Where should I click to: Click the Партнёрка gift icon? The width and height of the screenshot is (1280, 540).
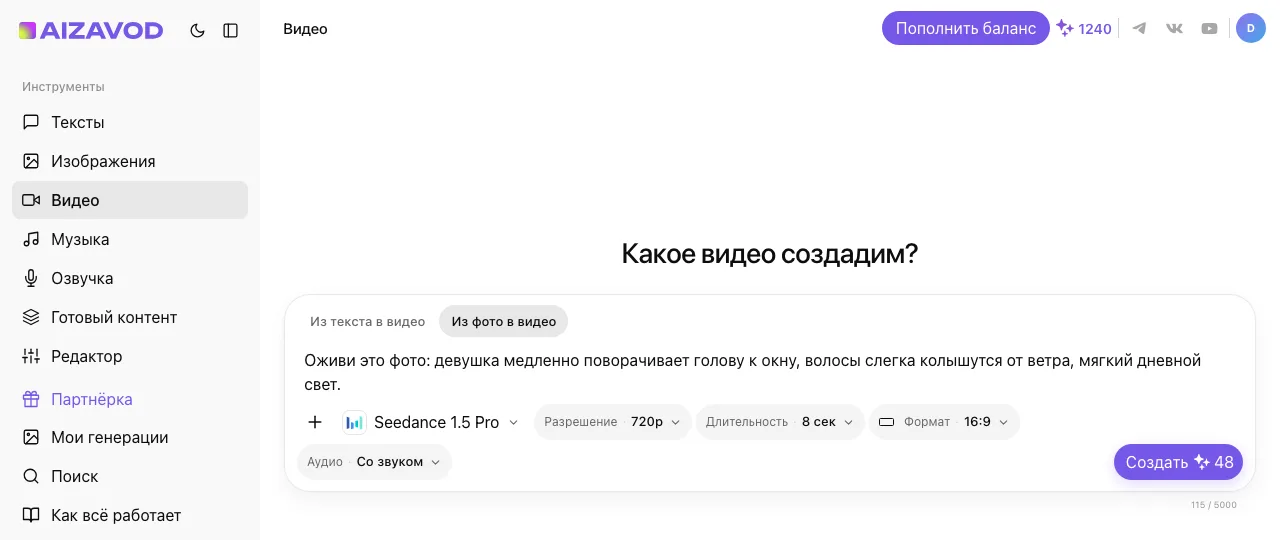point(31,399)
